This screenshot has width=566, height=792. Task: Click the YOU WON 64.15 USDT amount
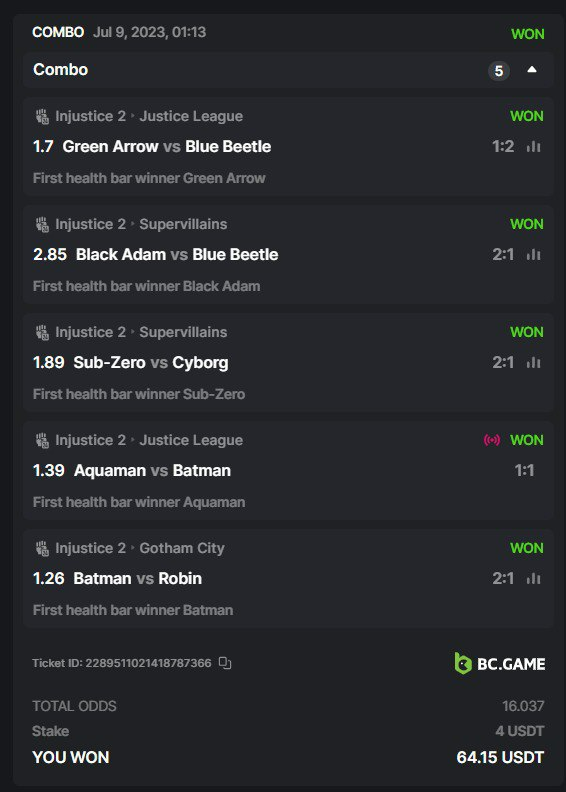[x=500, y=757]
